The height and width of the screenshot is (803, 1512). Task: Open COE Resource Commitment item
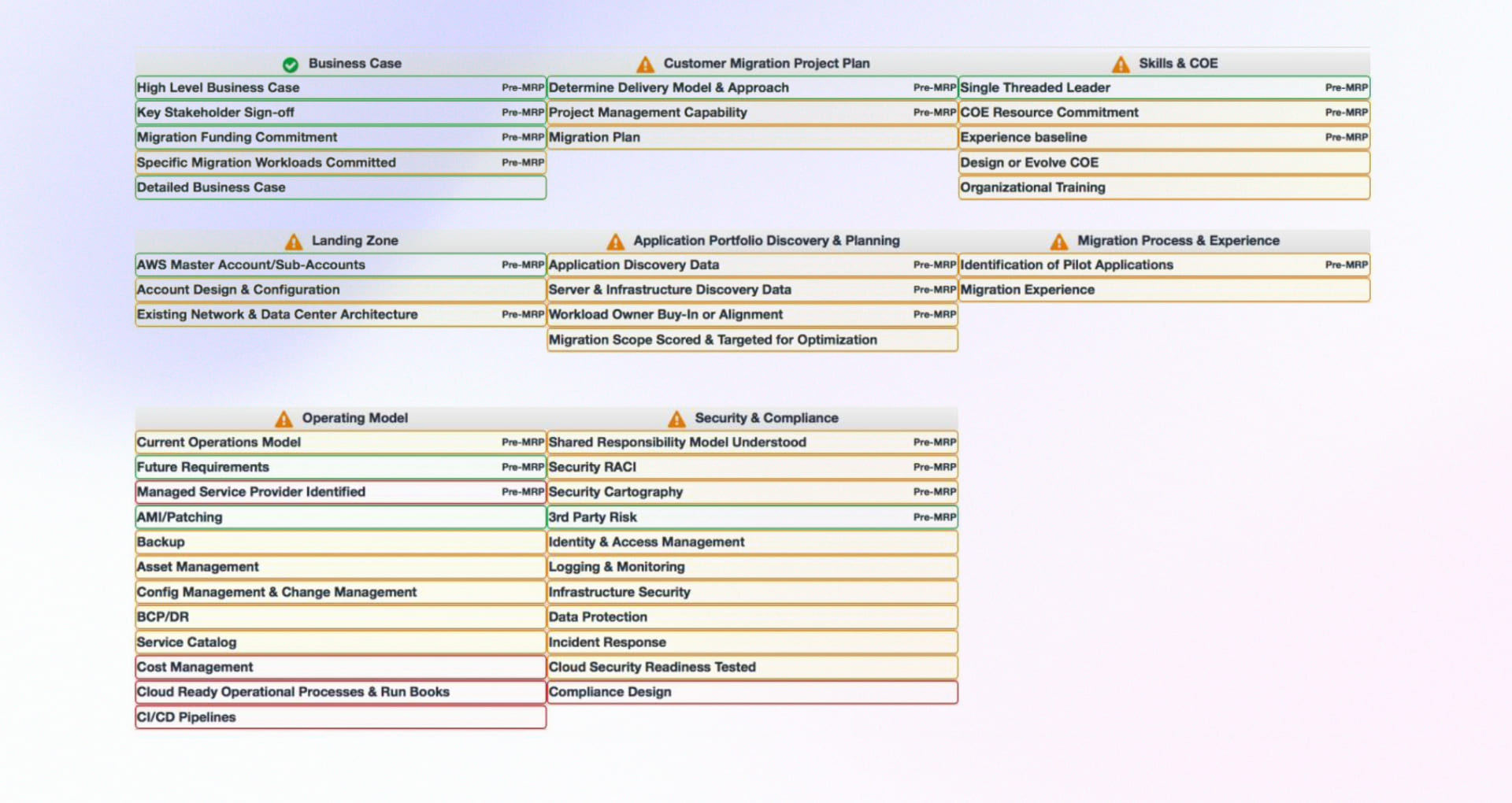[x=1164, y=113]
